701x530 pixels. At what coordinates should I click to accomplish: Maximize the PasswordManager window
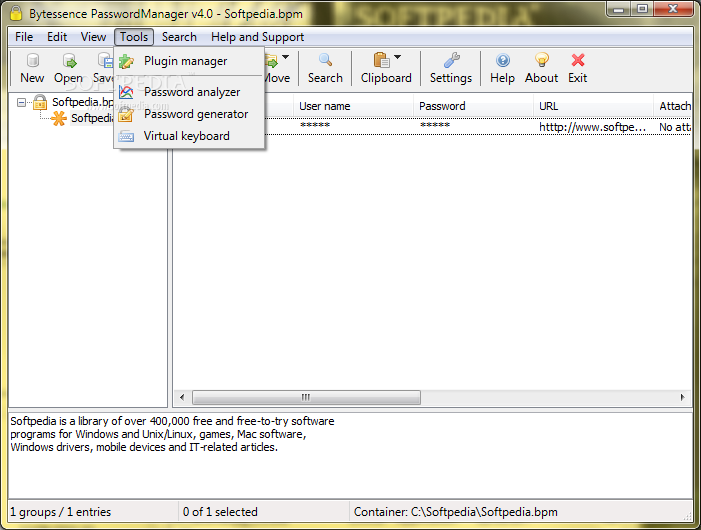(x=642, y=9)
